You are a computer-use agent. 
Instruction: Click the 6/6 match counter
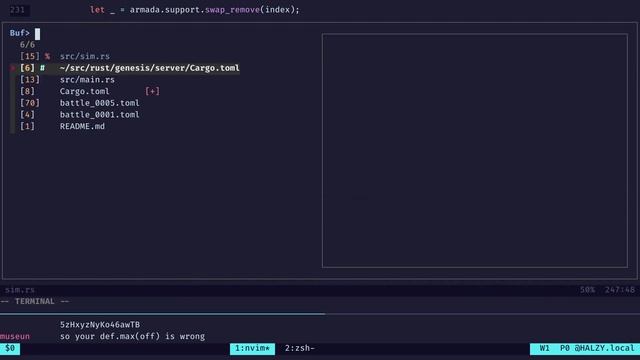coord(27,44)
